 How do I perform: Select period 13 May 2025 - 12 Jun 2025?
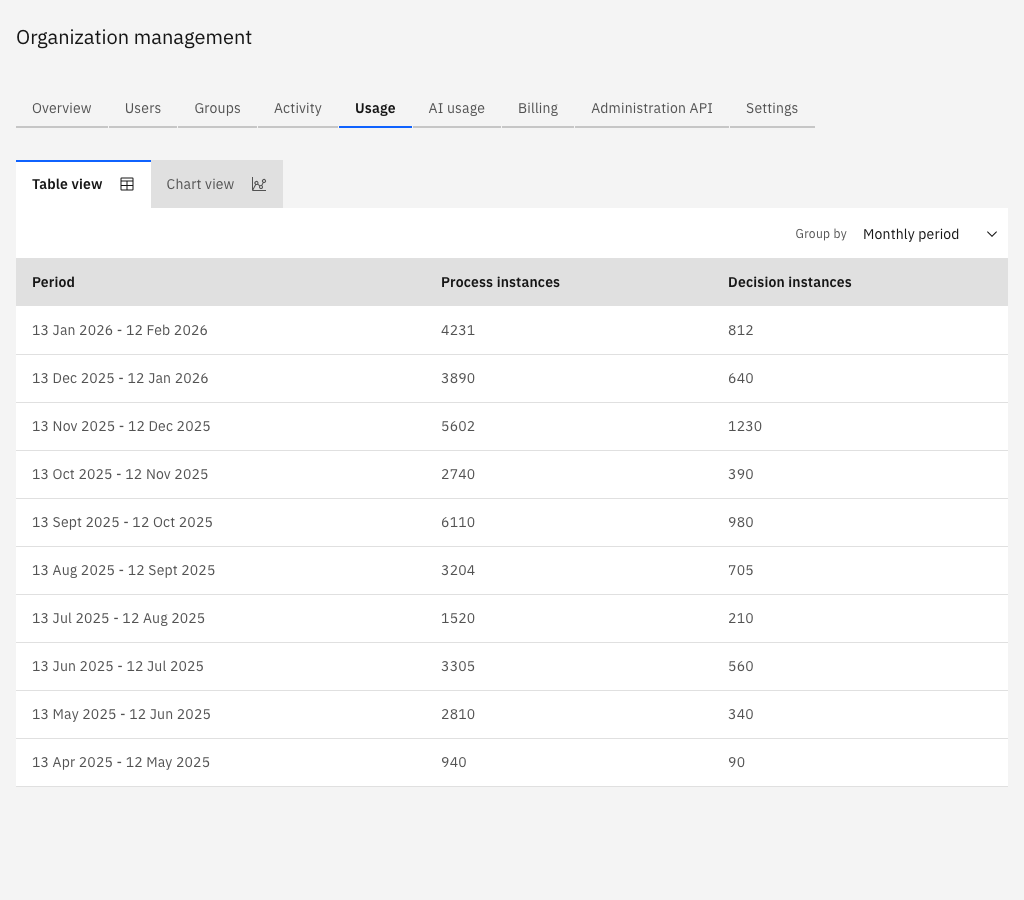pyautogui.click(x=121, y=715)
